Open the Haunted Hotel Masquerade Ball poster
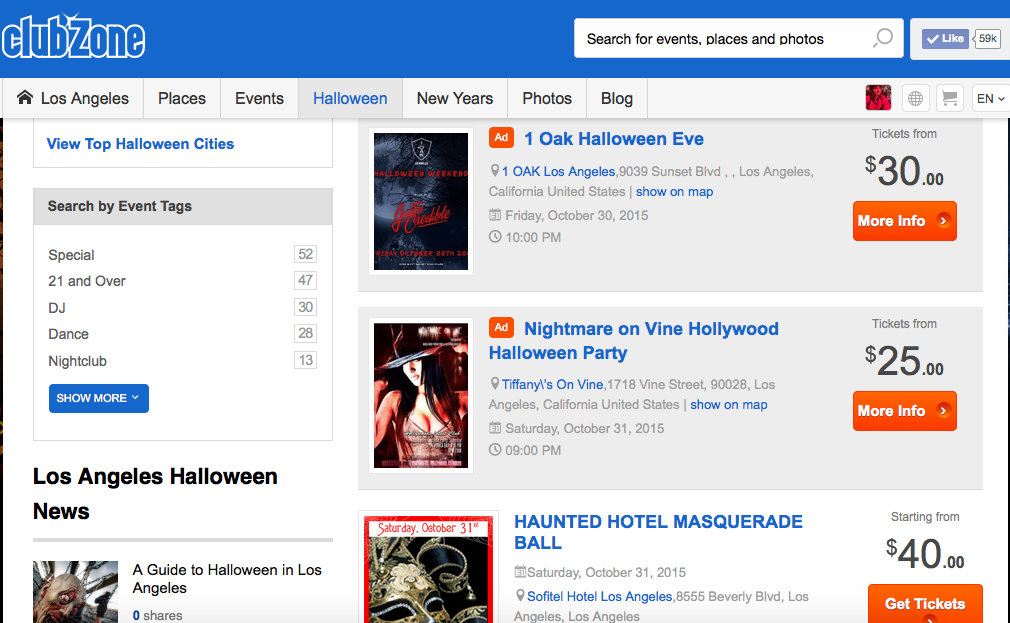The image size is (1010, 623). tap(428, 568)
